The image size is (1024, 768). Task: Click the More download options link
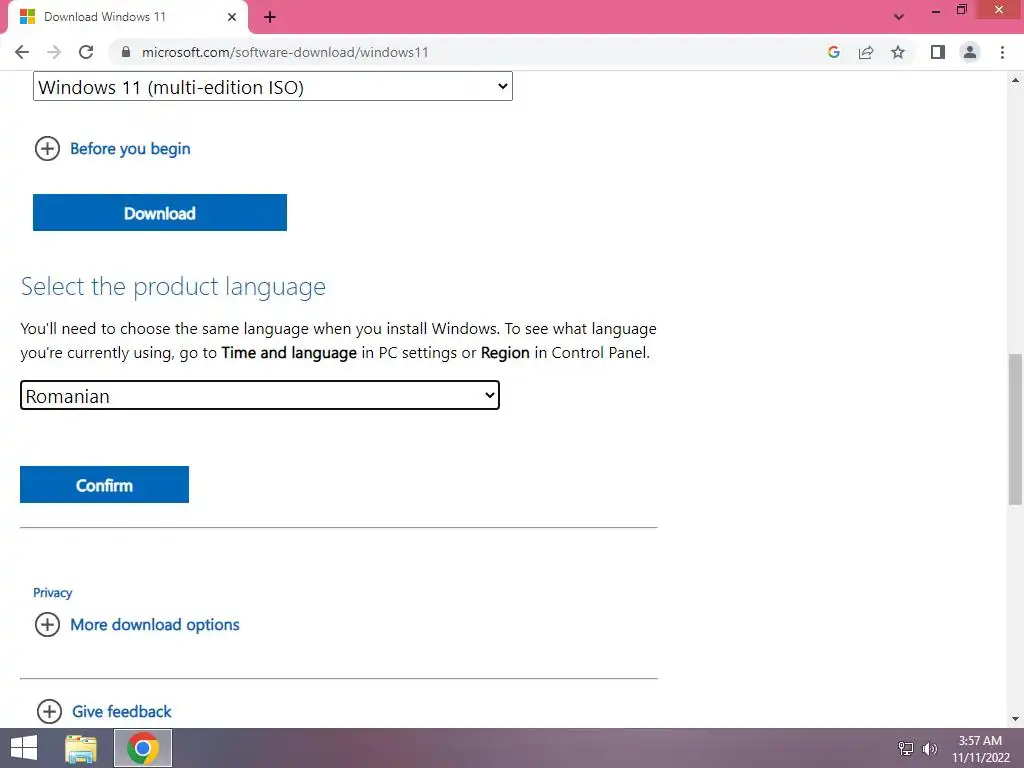pyautogui.click(x=155, y=624)
